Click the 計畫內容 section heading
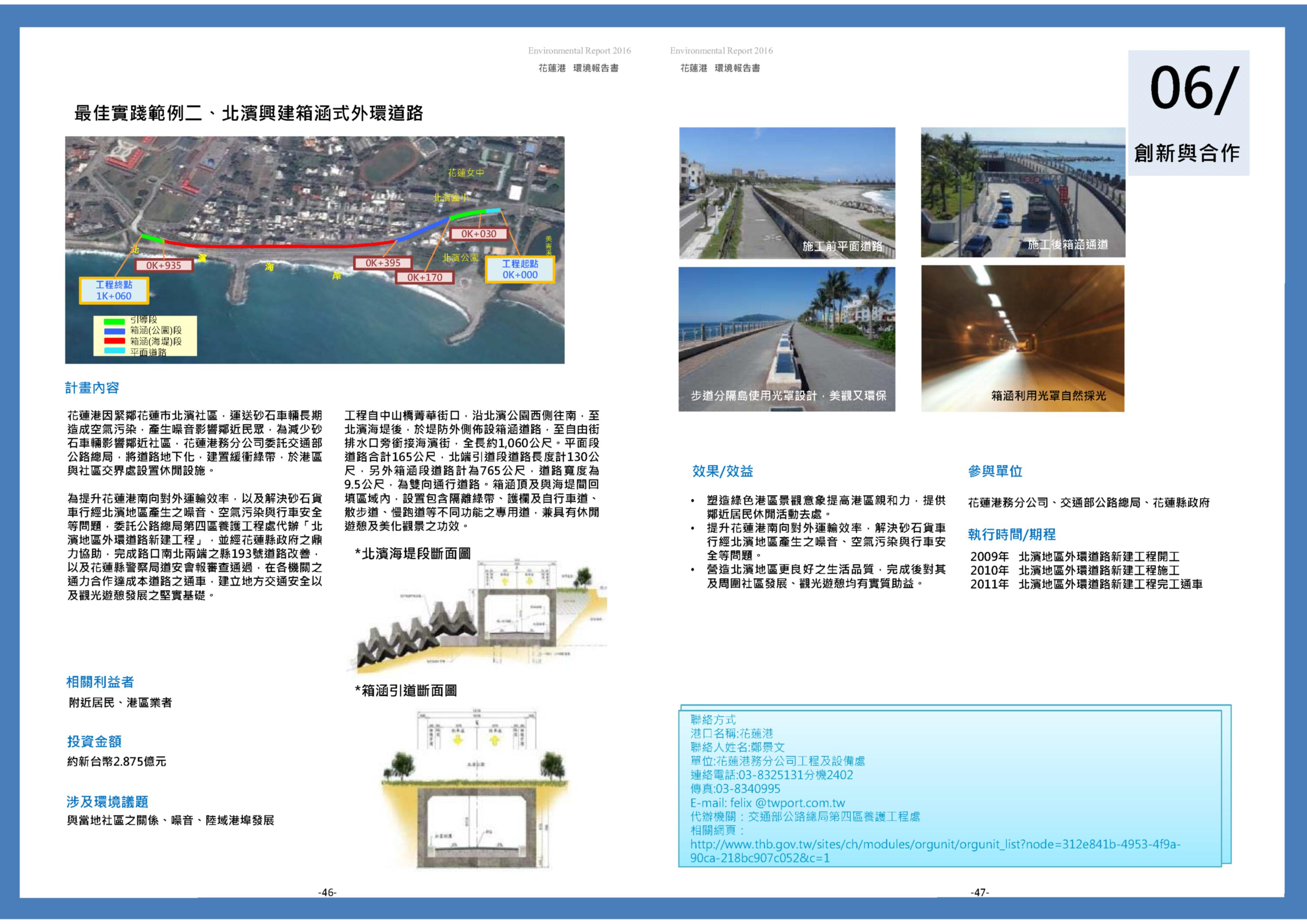The image size is (1307, 924). 92,388
